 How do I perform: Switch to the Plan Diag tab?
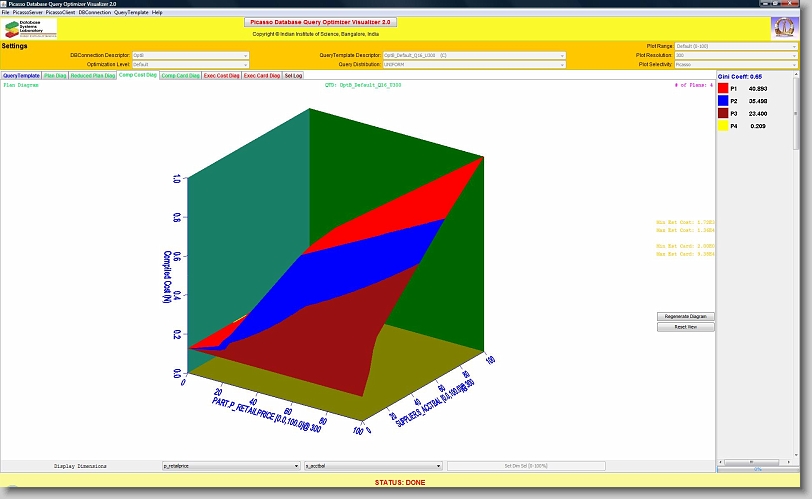point(56,75)
